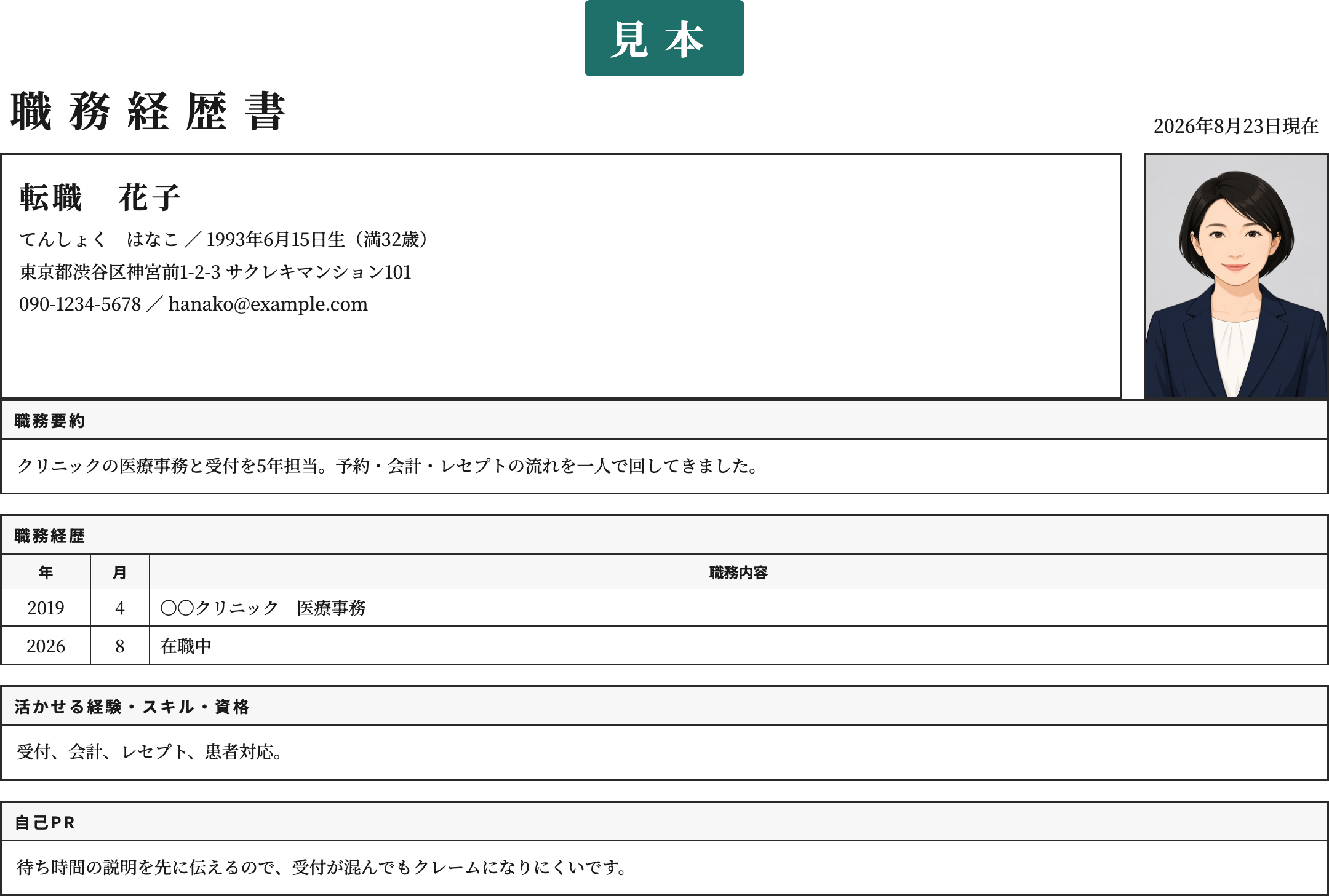This screenshot has height=896, width=1329.
Task: Click the 職務要約 section header
Action: pyautogui.click(x=664, y=421)
